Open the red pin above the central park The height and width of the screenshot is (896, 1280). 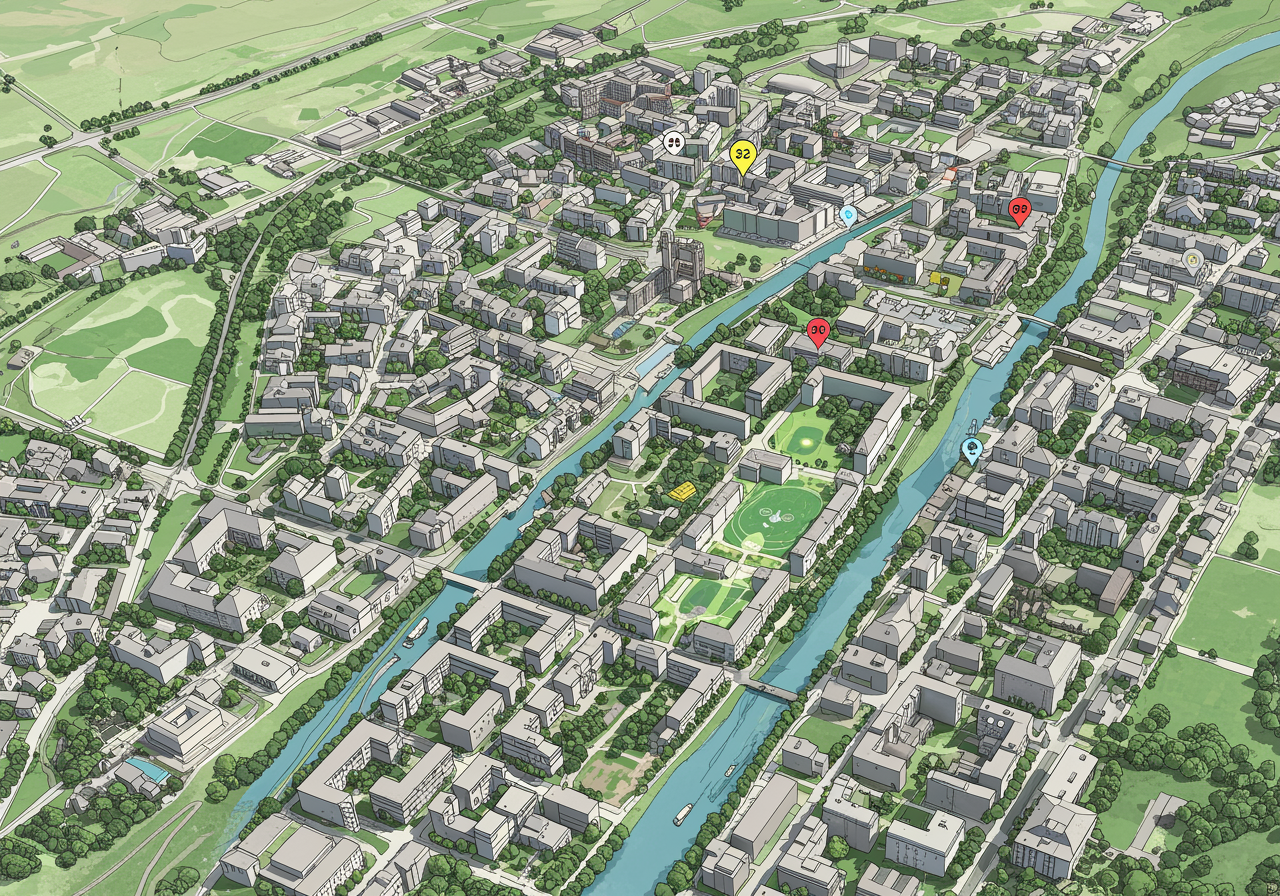817,333
